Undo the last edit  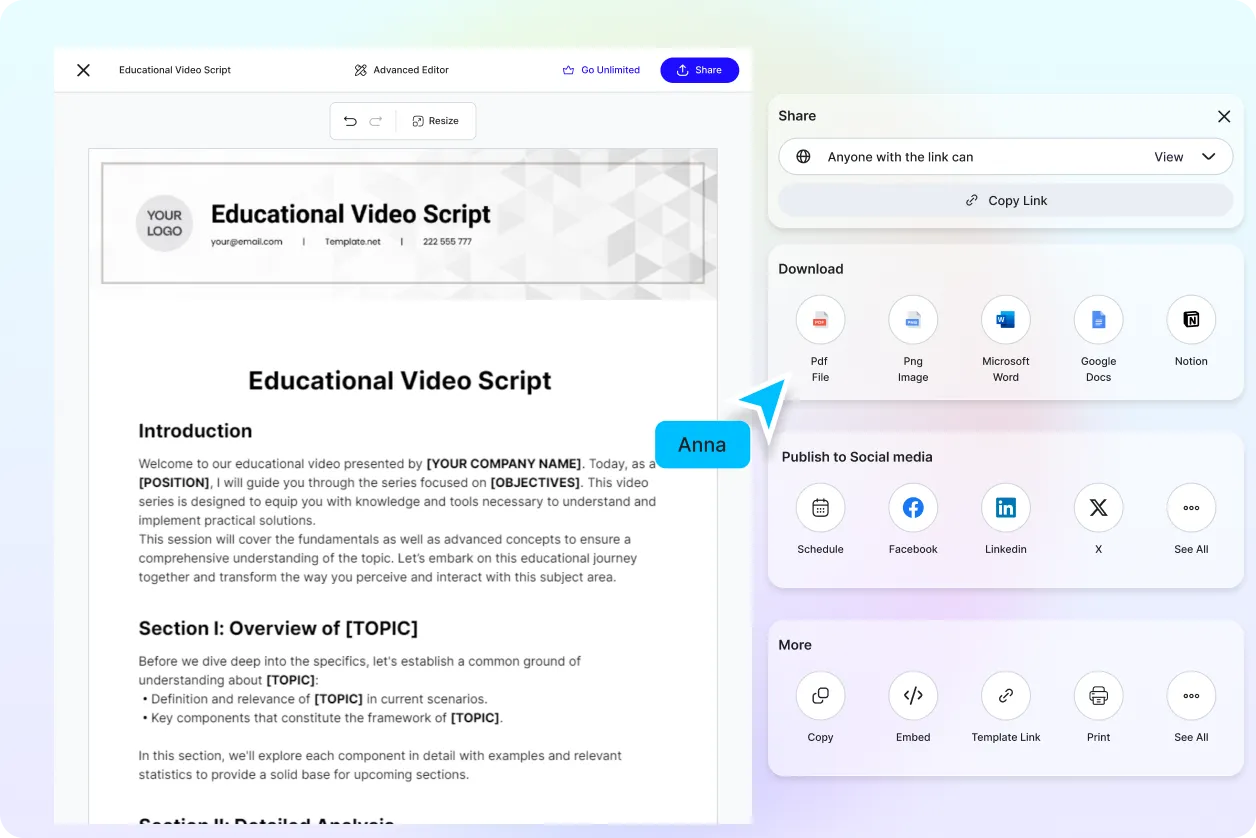[350, 121]
